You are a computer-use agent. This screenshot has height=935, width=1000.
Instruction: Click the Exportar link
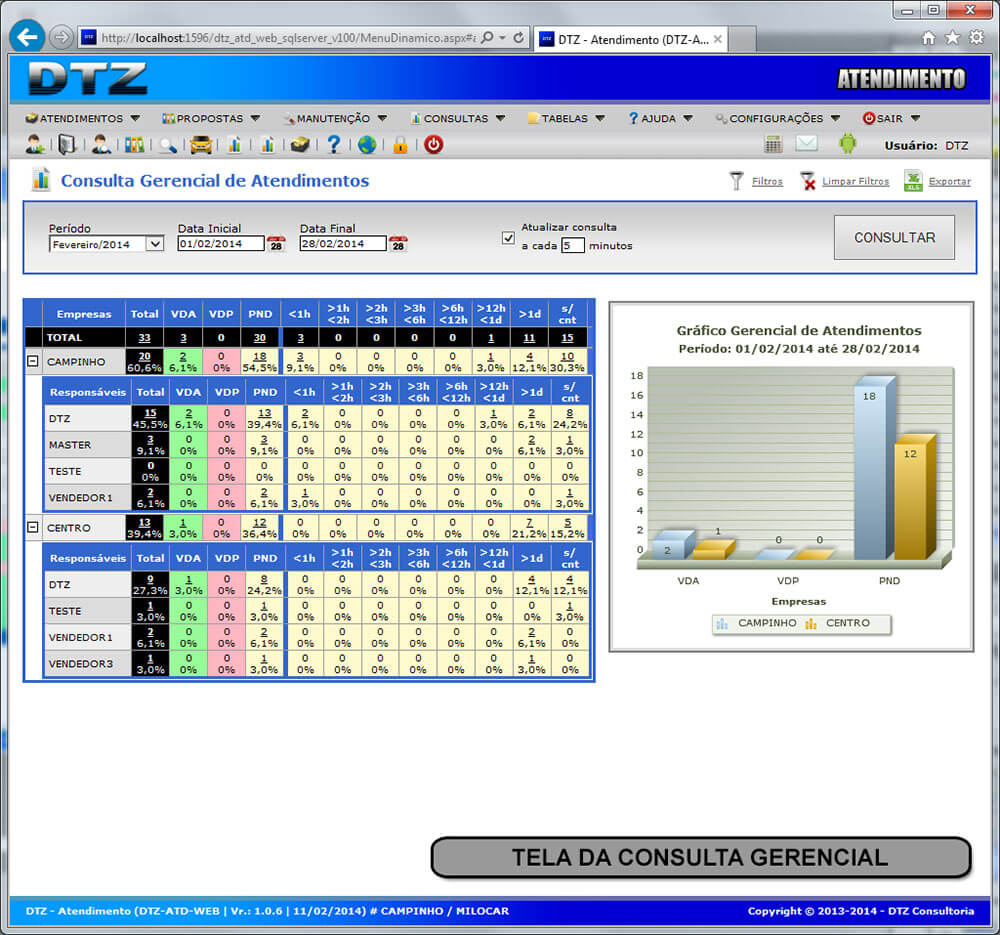pos(948,182)
